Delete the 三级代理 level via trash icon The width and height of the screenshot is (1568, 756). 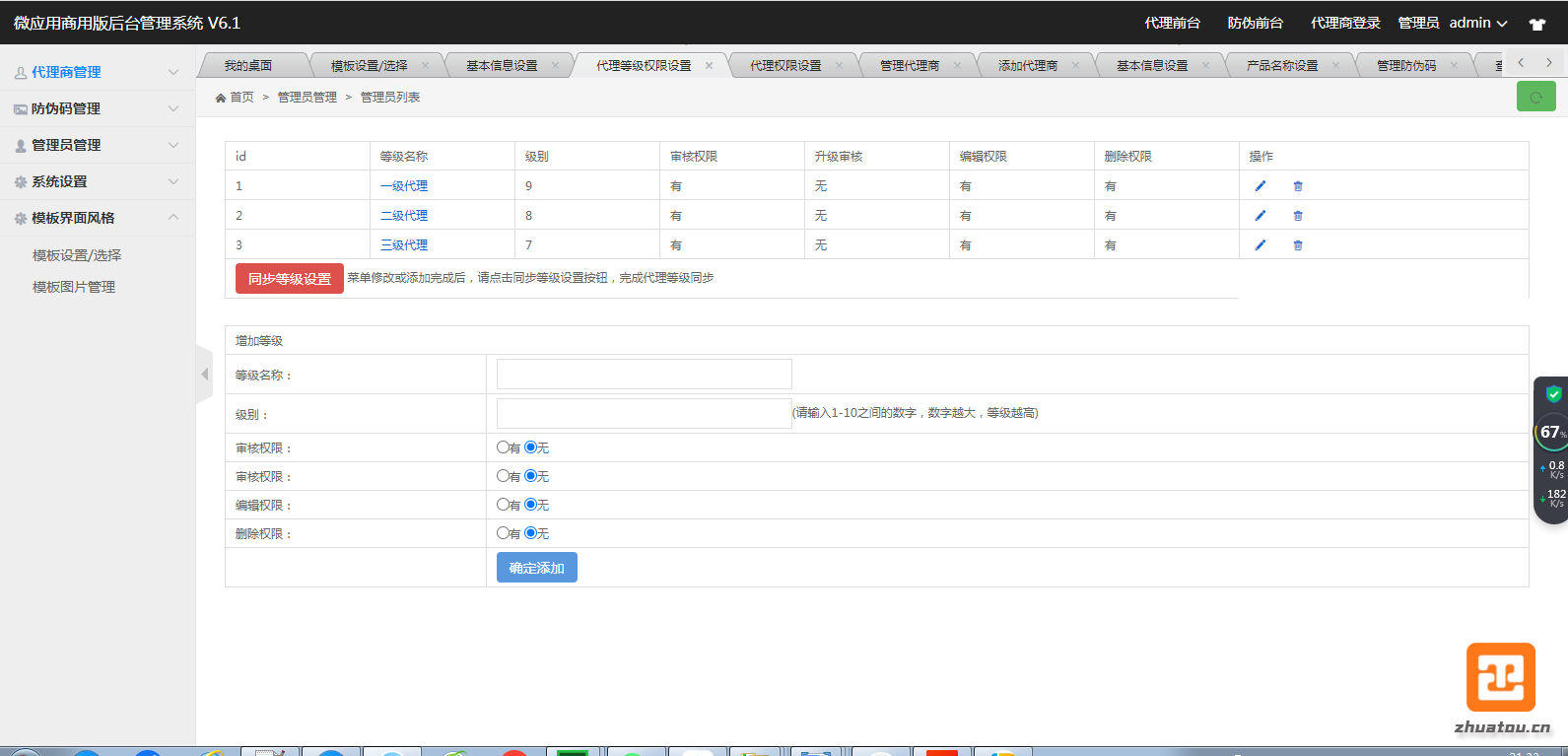(1298, 245)
